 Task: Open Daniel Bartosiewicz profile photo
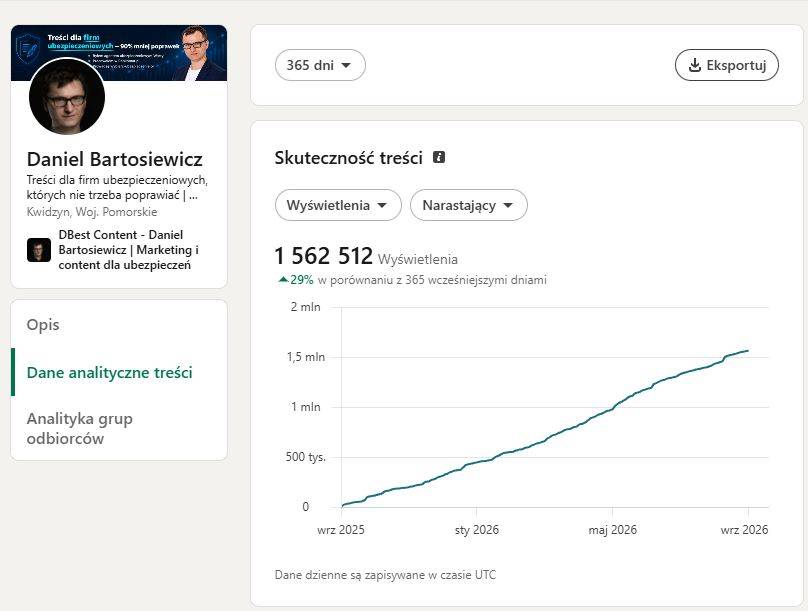pos(67,97)
